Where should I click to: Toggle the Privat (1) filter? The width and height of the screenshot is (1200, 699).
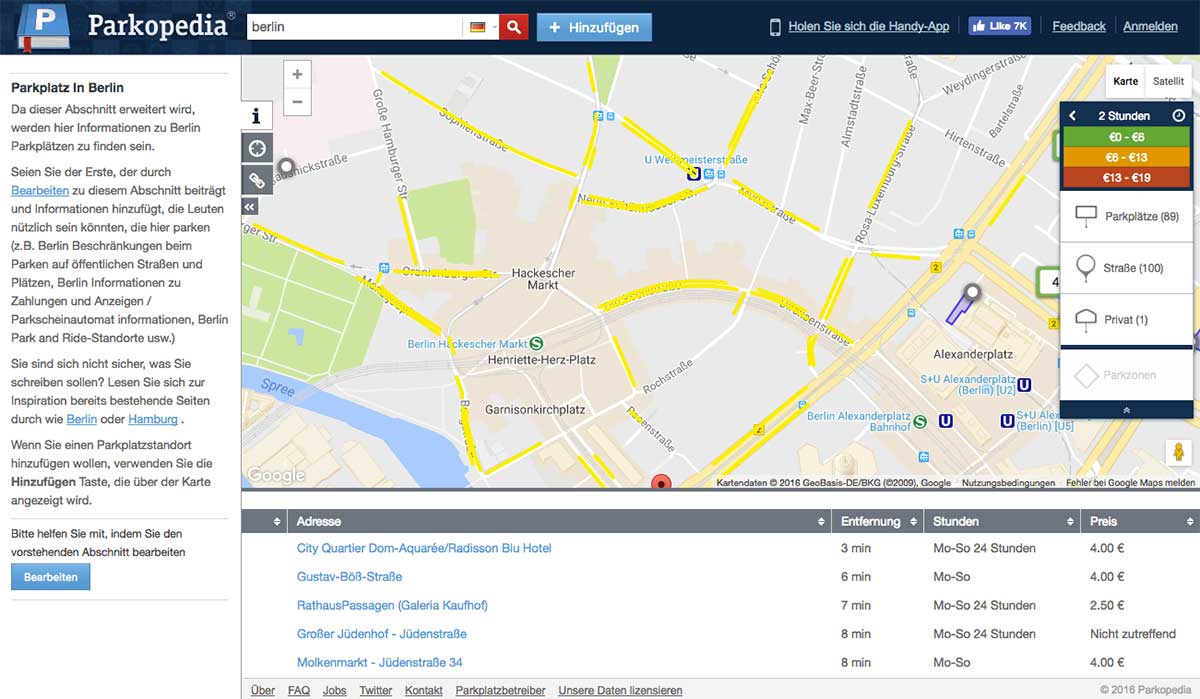pyautogui.click(x=1127, y=320)
